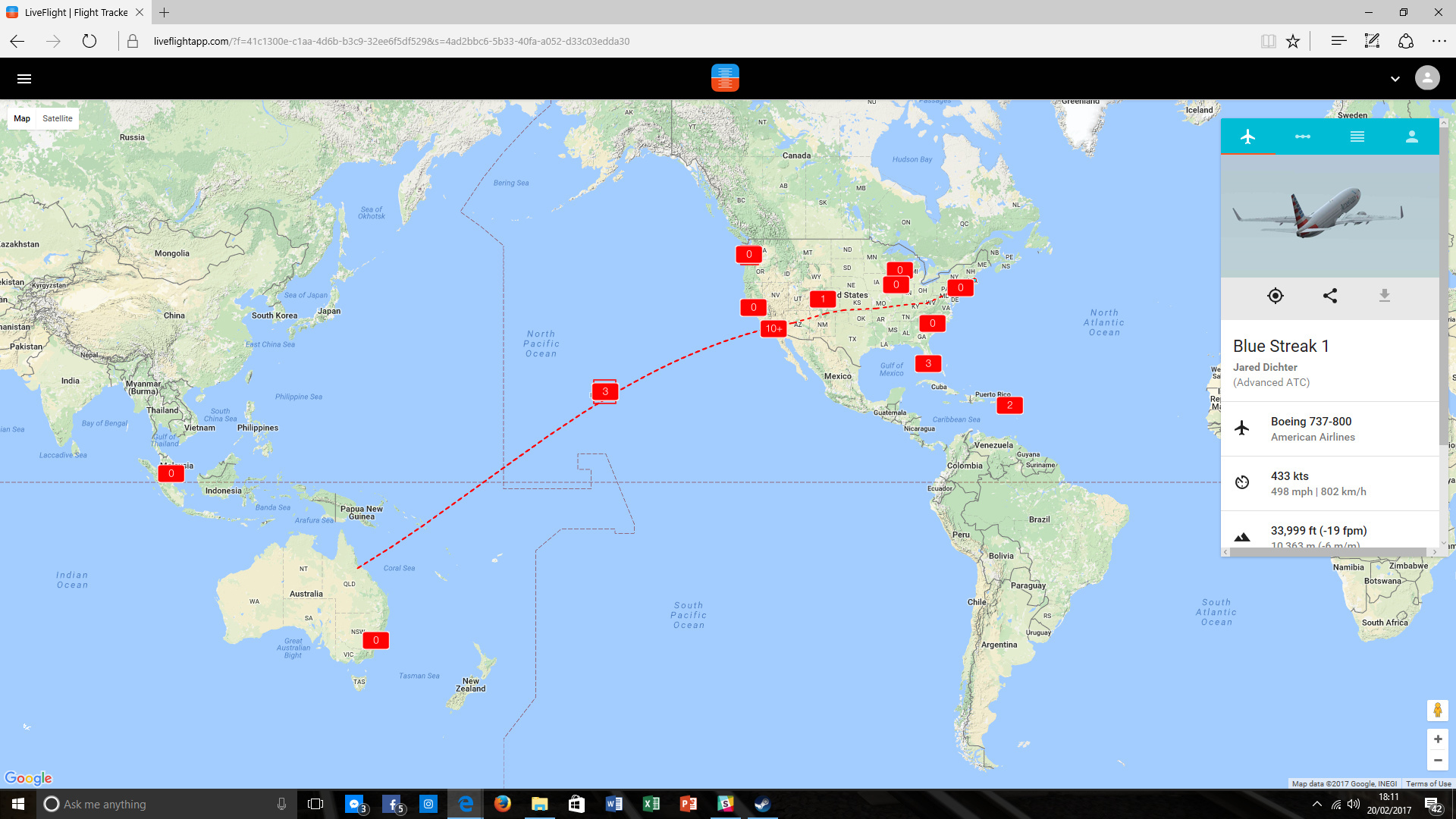Show hidden system tray icons
The image size is (1456, 819).
tap(1317, 804)
